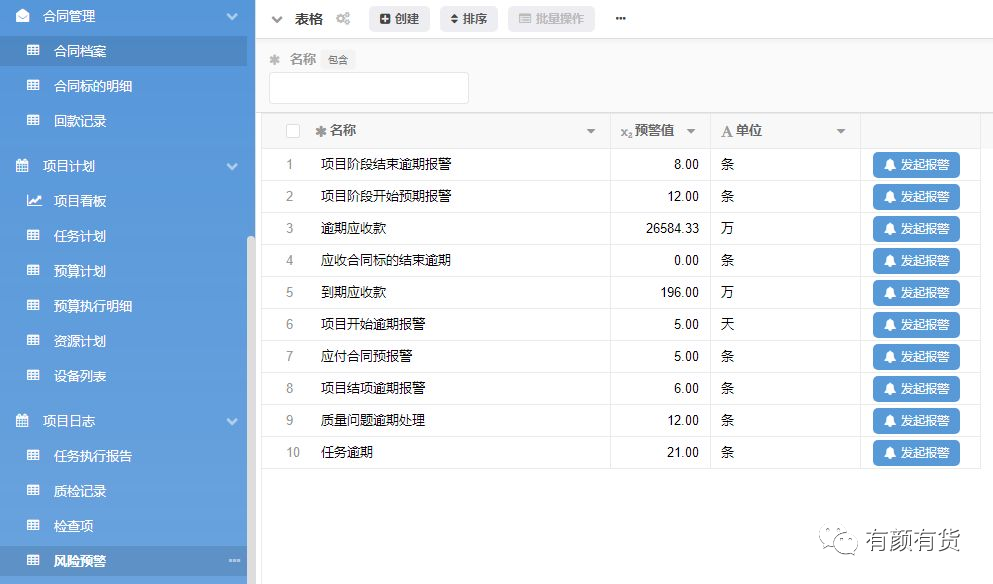
Task: Open the 名称 column dropdown arrow
Action: tap(591, 131)
